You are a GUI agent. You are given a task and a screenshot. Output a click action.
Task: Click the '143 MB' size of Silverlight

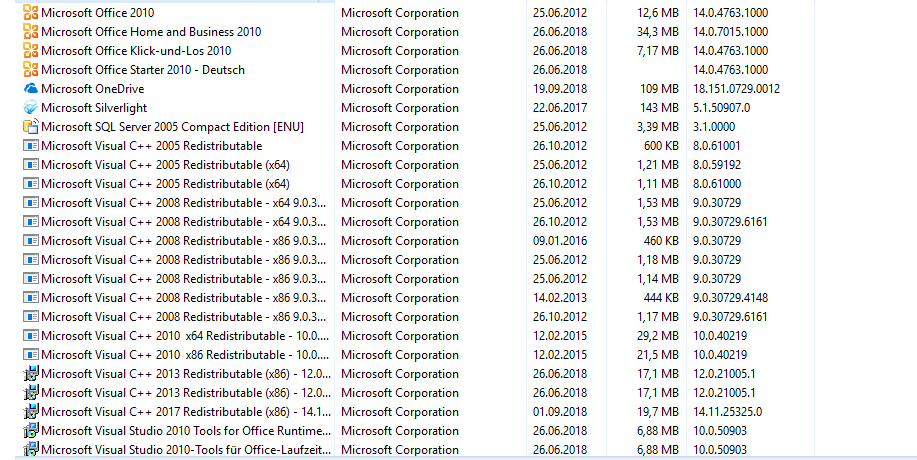[660, 108]
